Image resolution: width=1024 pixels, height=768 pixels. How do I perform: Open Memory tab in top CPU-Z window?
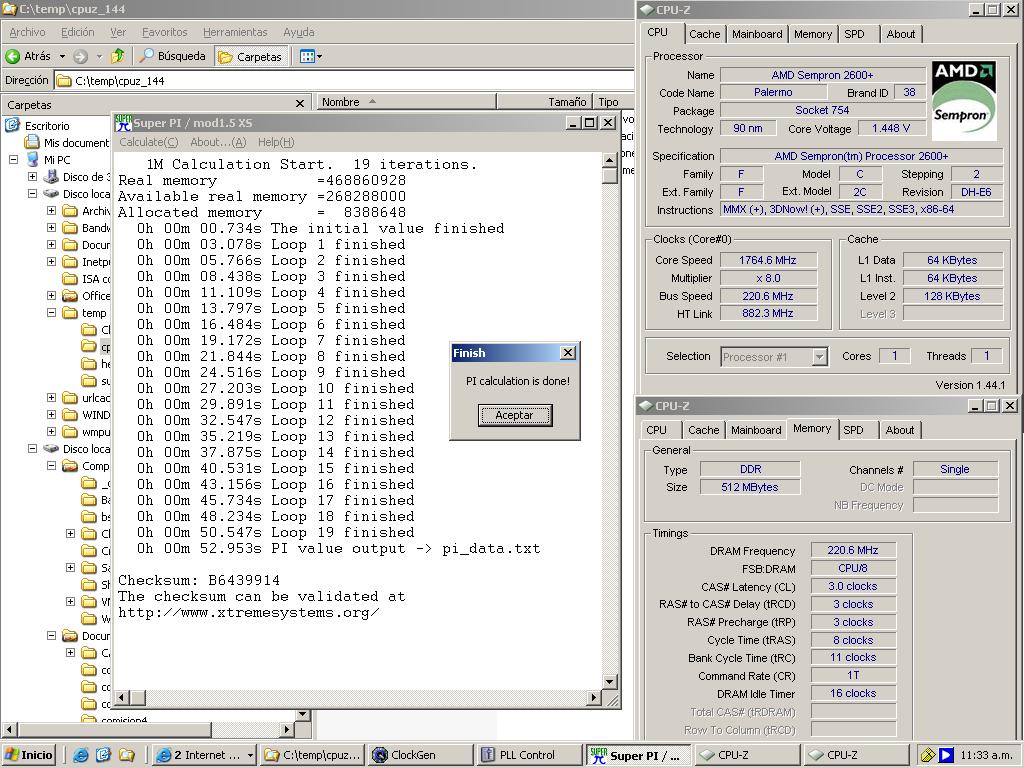(813, 34)
